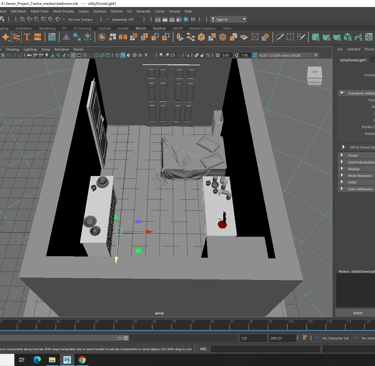Click the orange patterned sphere shelf icon
This screenshot has height=366, width=375.
pyautogui.click(x=223, y=37)
